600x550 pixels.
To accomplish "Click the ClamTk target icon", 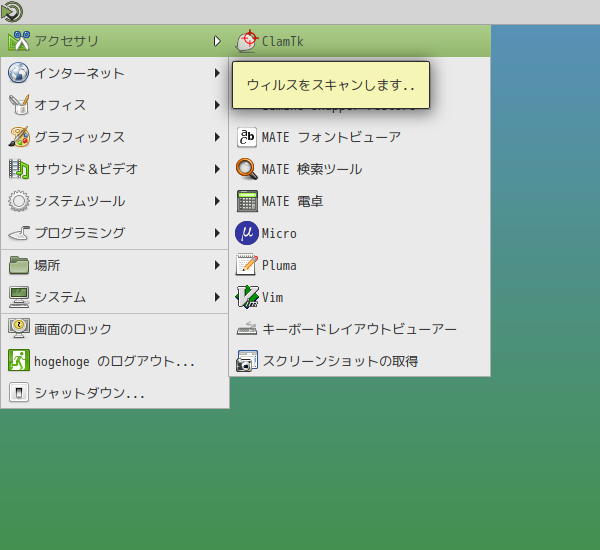I will pyautogui.click(x=247, y=41).
